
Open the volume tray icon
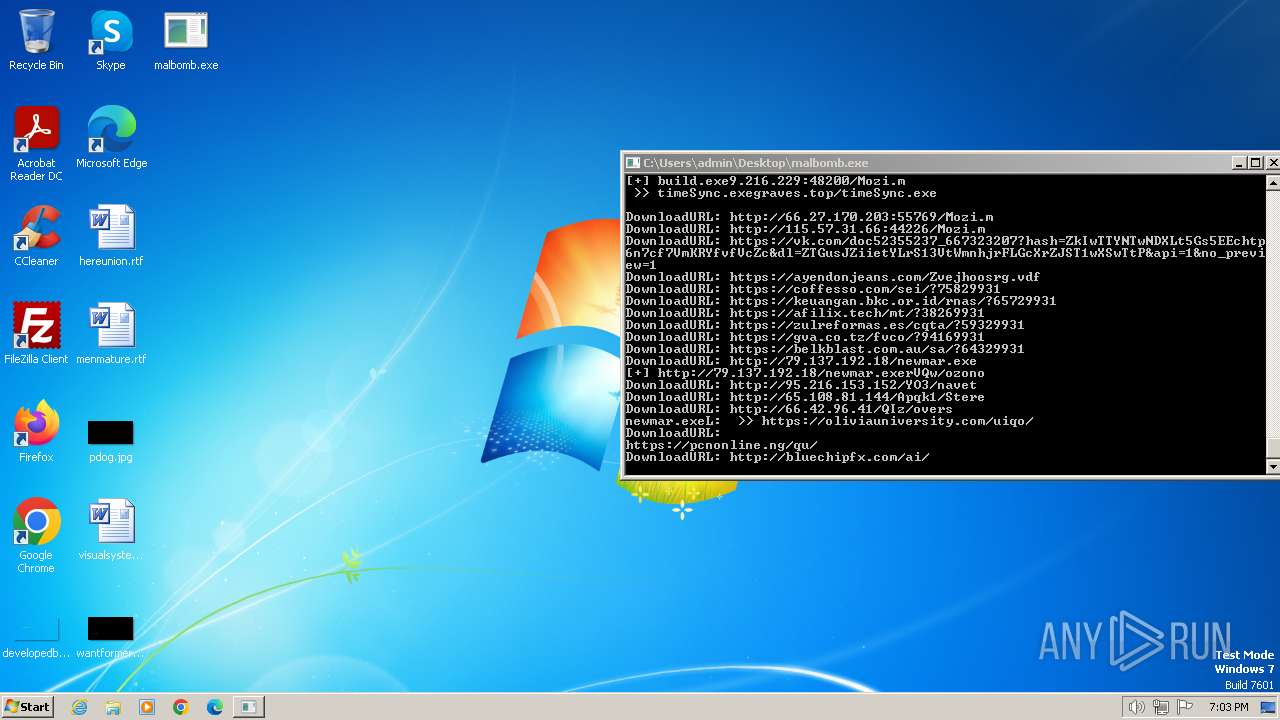(x=1136, y=707)
